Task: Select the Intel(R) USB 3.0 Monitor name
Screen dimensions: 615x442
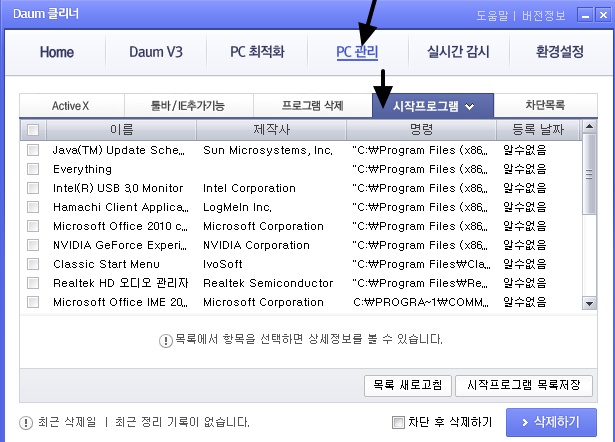Action: pos(118,188)
